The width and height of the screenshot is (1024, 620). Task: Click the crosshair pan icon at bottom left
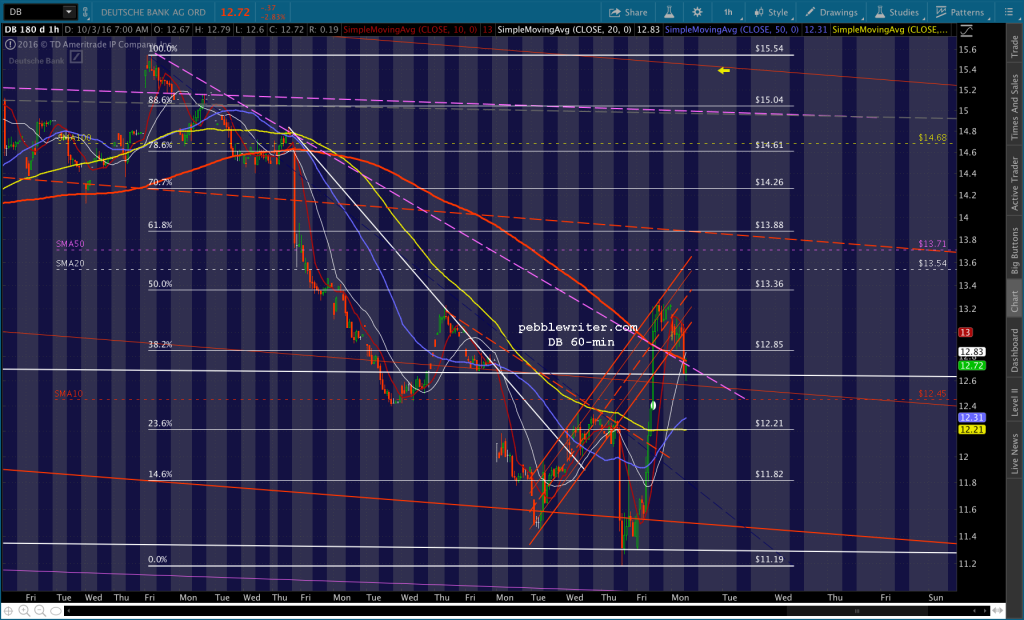(8, 610)
